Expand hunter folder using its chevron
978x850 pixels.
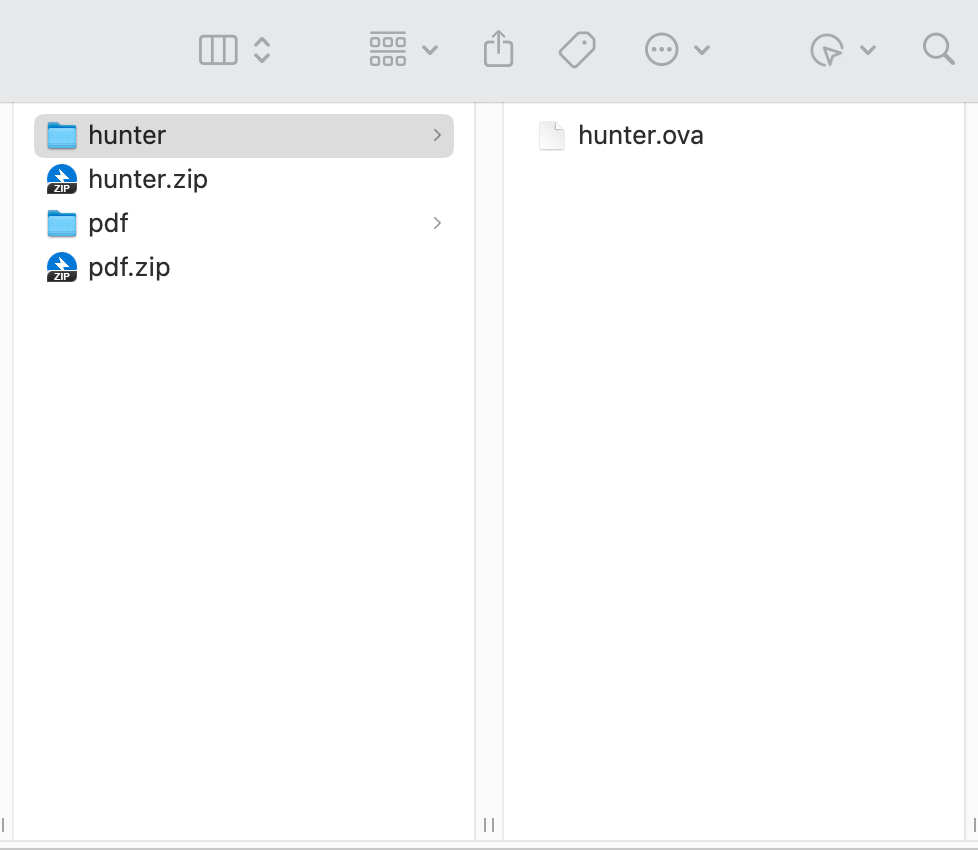click(437, 135)
